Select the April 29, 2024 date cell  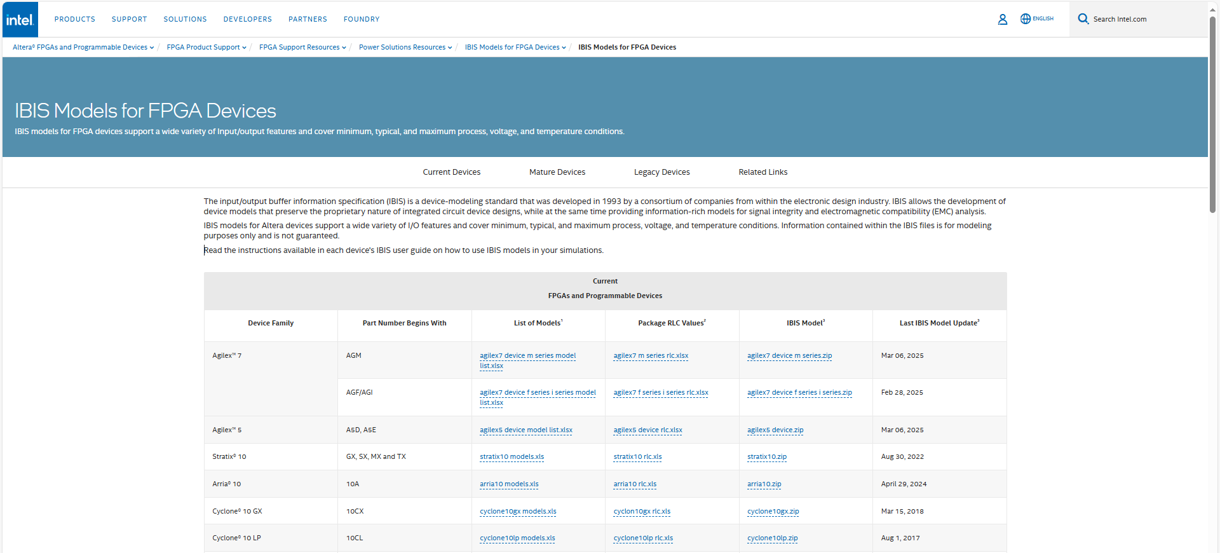pyautogui.click(x=939, y=484)
